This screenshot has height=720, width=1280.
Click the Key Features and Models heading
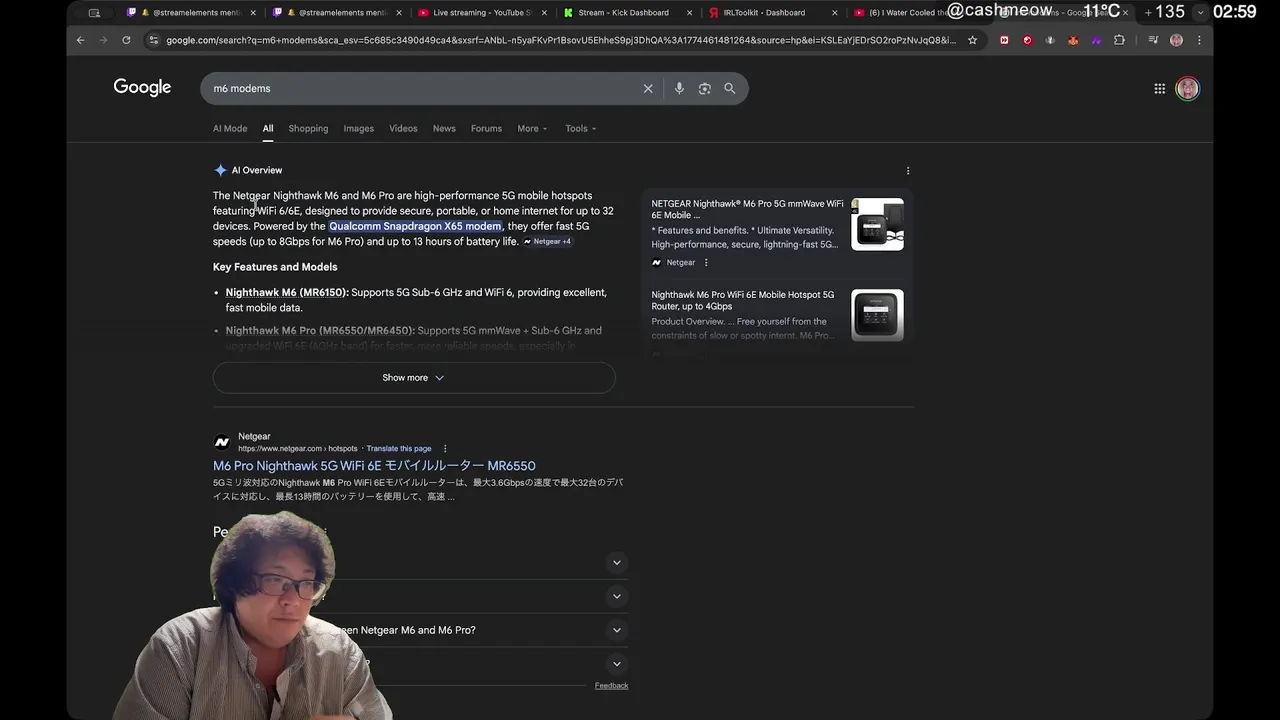(275, 267)
